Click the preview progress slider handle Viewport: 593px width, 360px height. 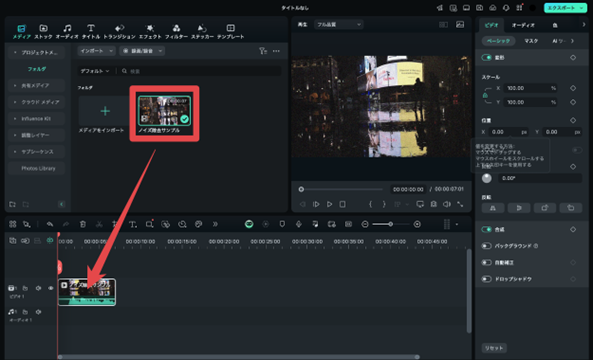[x=301, y=189]
